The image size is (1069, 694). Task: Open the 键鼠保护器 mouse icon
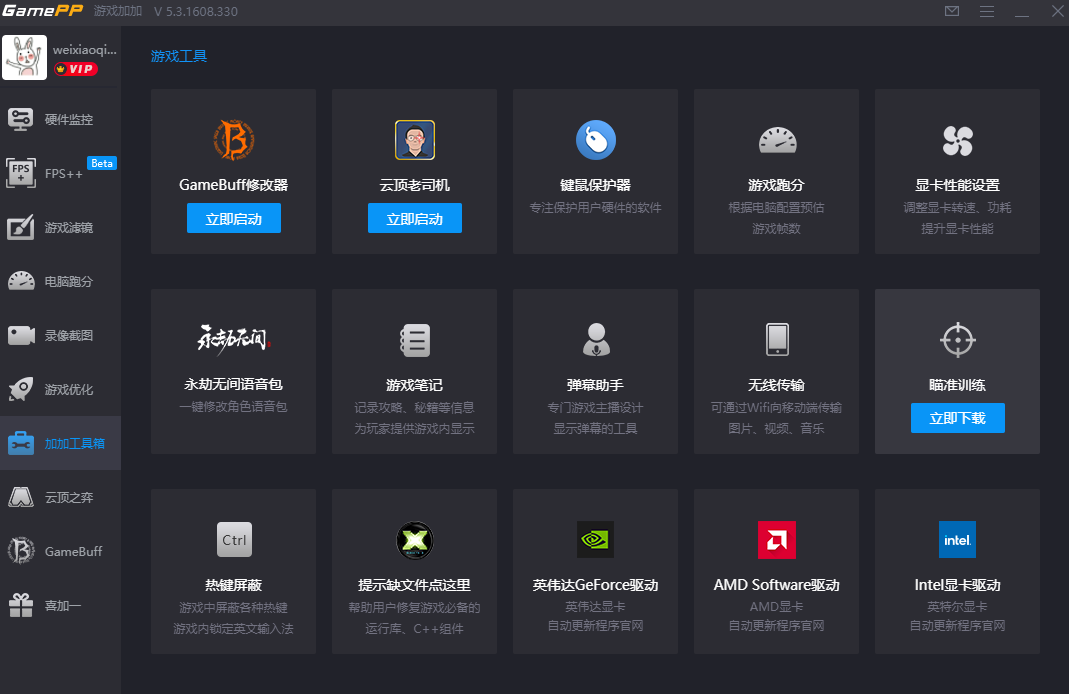595,140
